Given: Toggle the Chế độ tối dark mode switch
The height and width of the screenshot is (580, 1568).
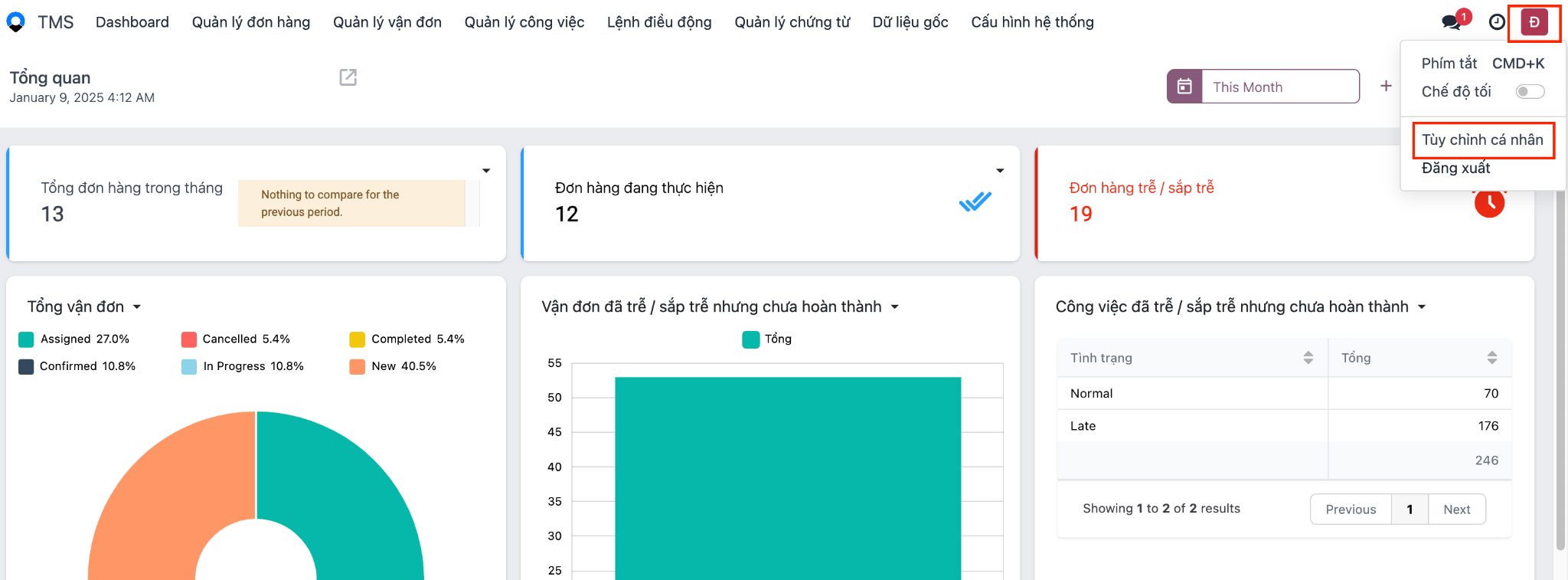Looking at the screenshot, I should coord(1530,92).
